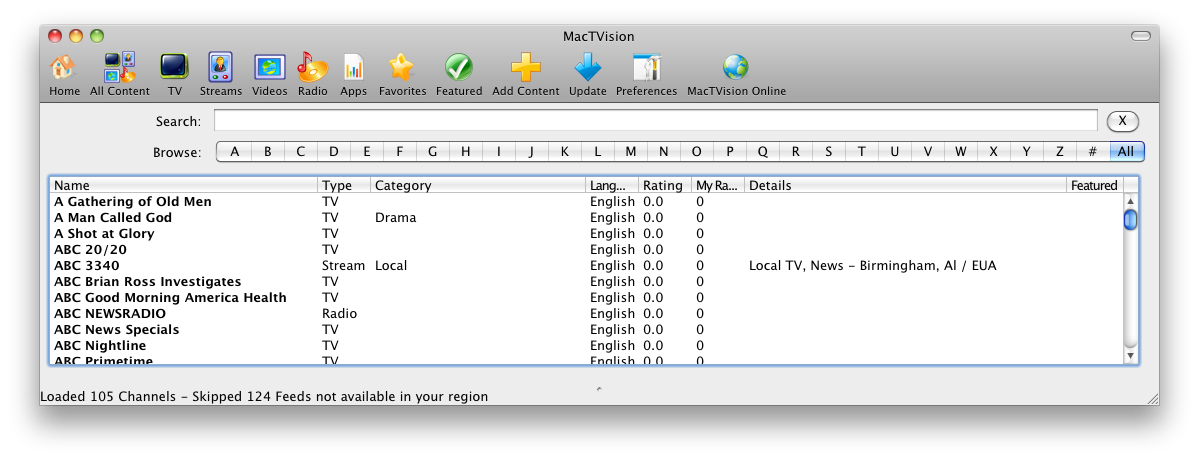Click the Apps toolbar icon
Image resolution: width=1199 pixels, height=460 pixels.
click(x=353, y=74)
